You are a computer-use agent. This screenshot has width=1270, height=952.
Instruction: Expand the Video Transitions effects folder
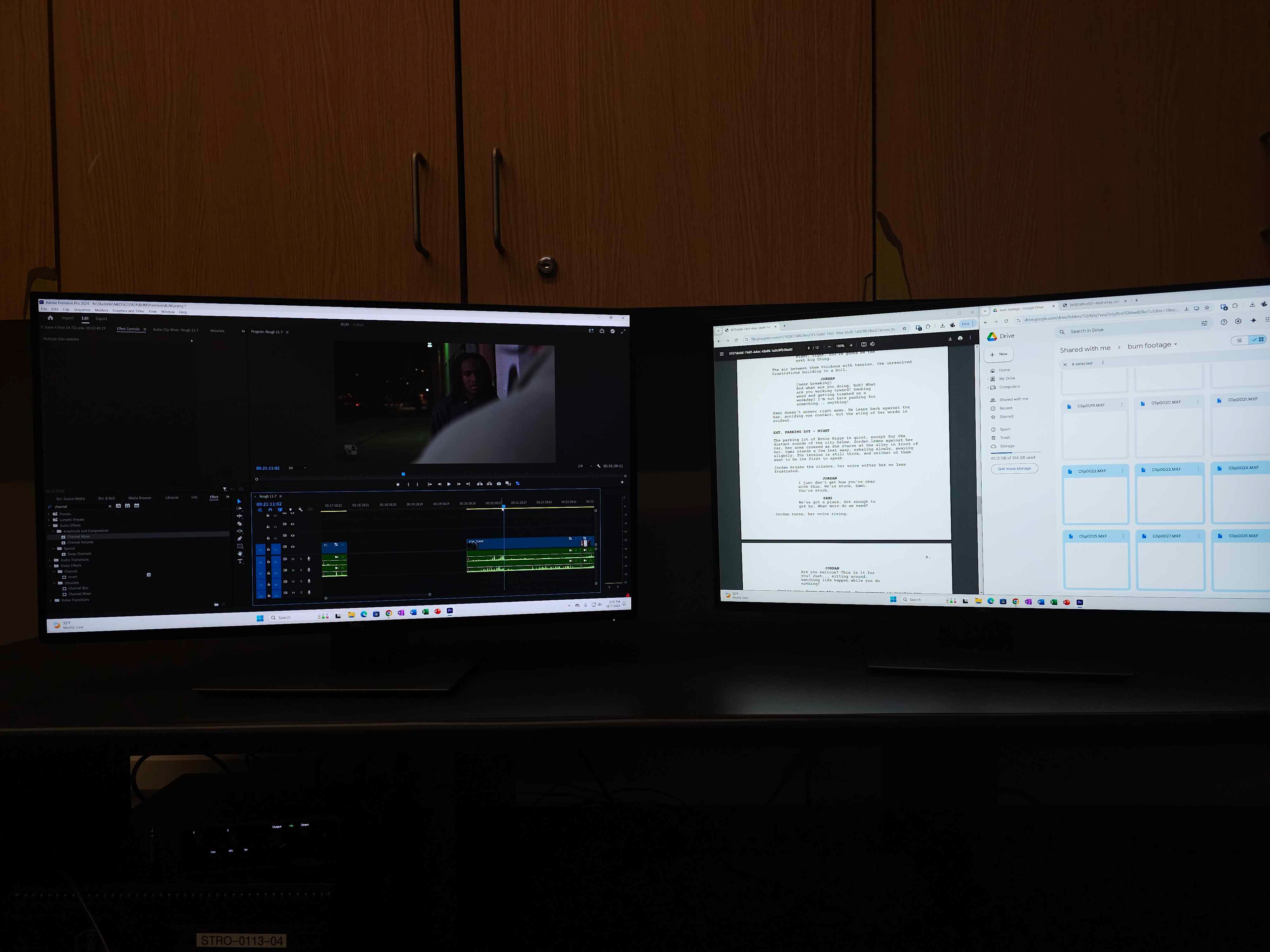51,600
